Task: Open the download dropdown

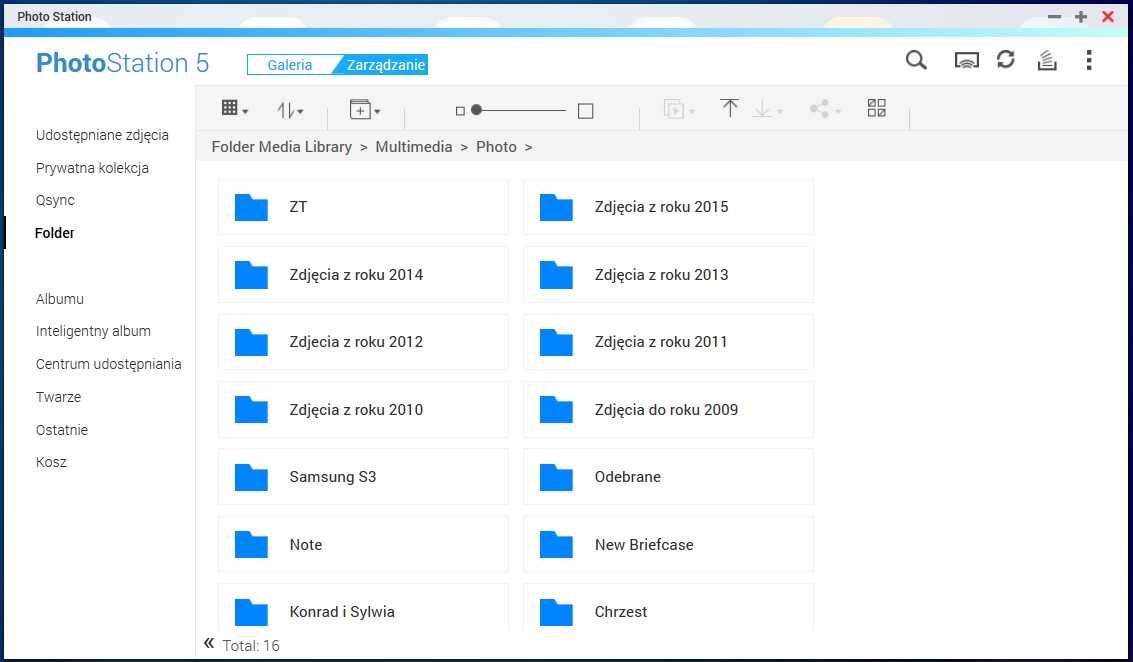Action: click(x=767, y=109)
